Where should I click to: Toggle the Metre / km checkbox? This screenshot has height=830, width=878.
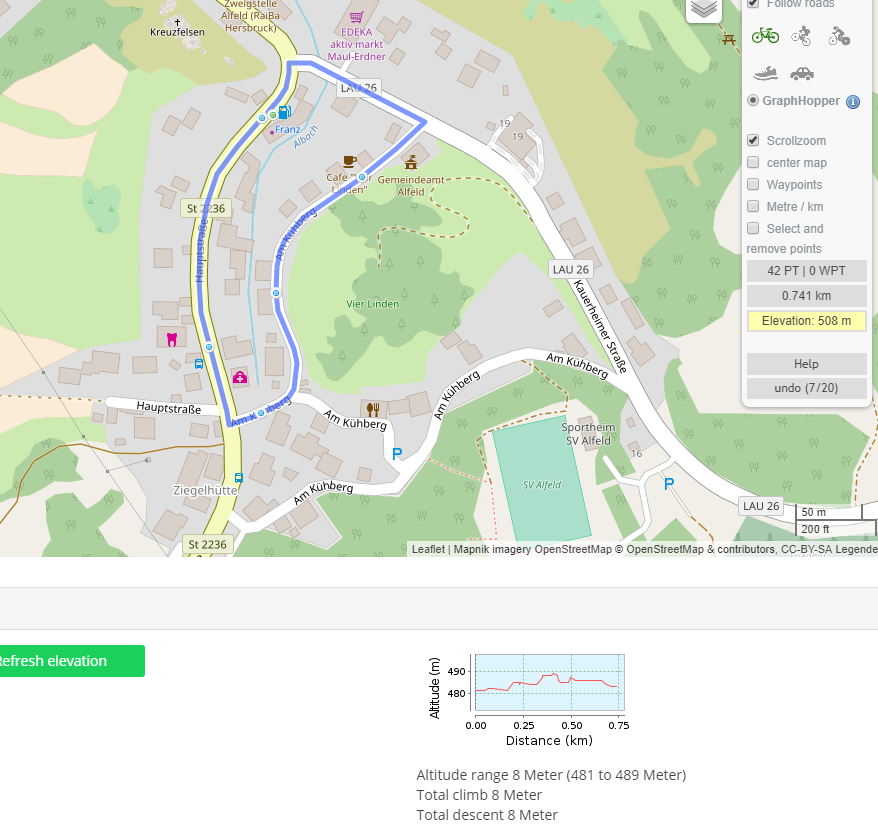(x=754, y=207)
